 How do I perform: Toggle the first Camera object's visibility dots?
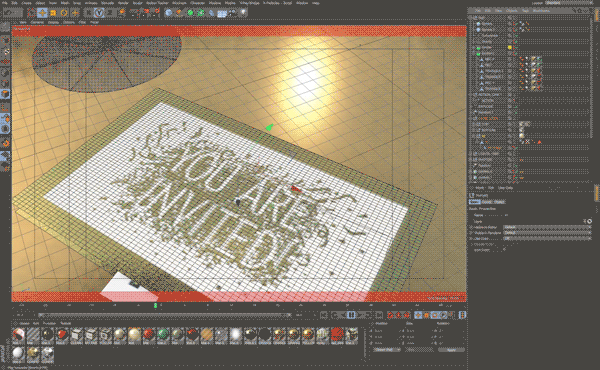(x=510, y=24)
